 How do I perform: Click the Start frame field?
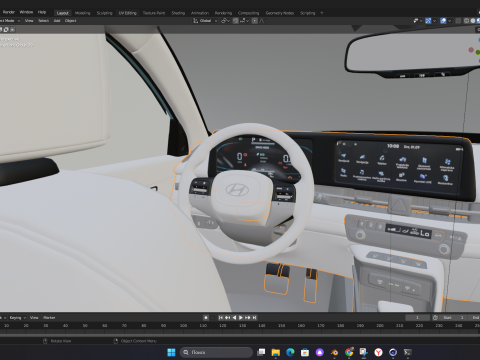pos(454,318)
